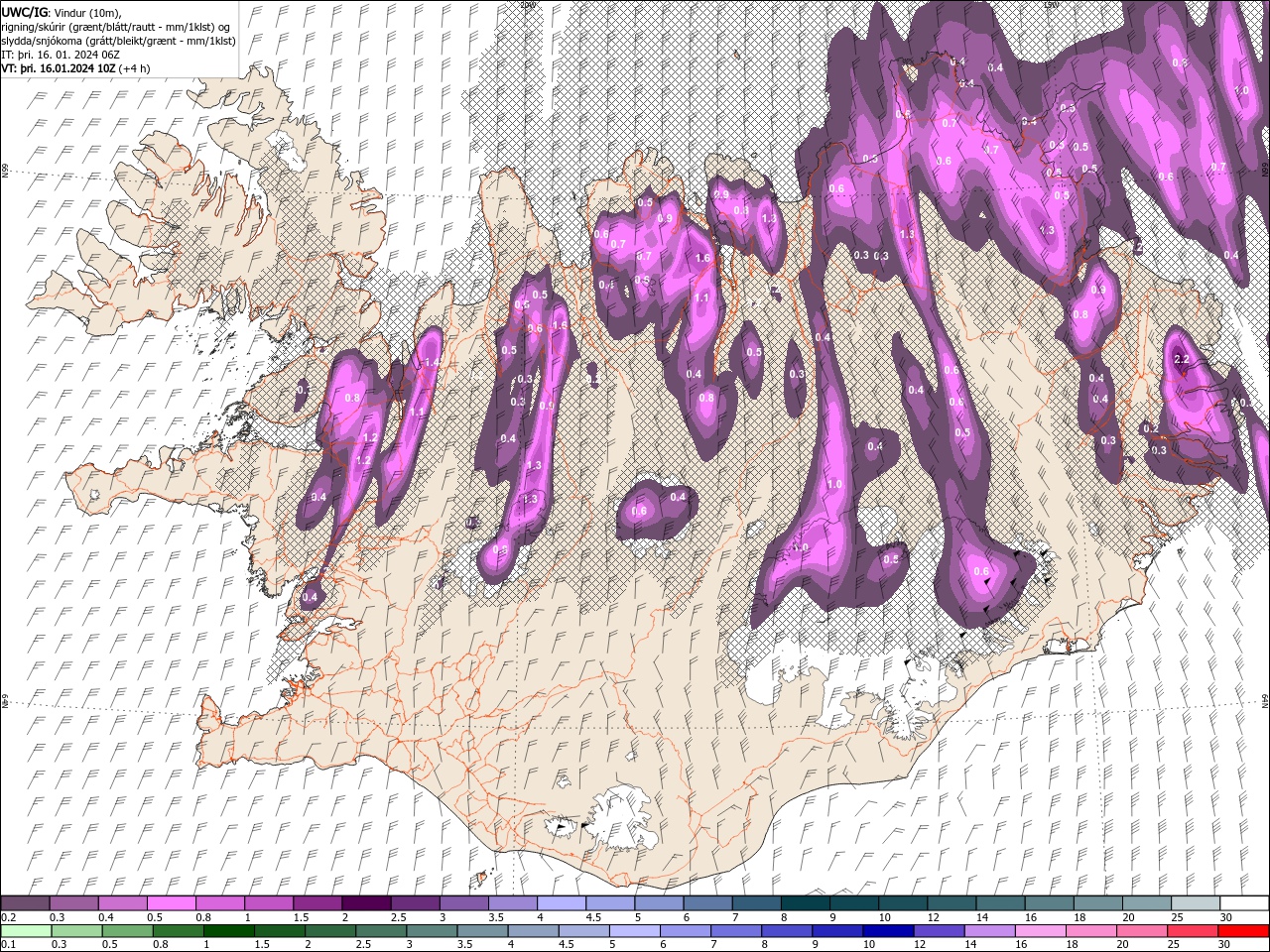This screenshot has height=952, width=1270.
Task: Select bright pink upper-row swatch starting at 0.5
Action: [171, 903]
